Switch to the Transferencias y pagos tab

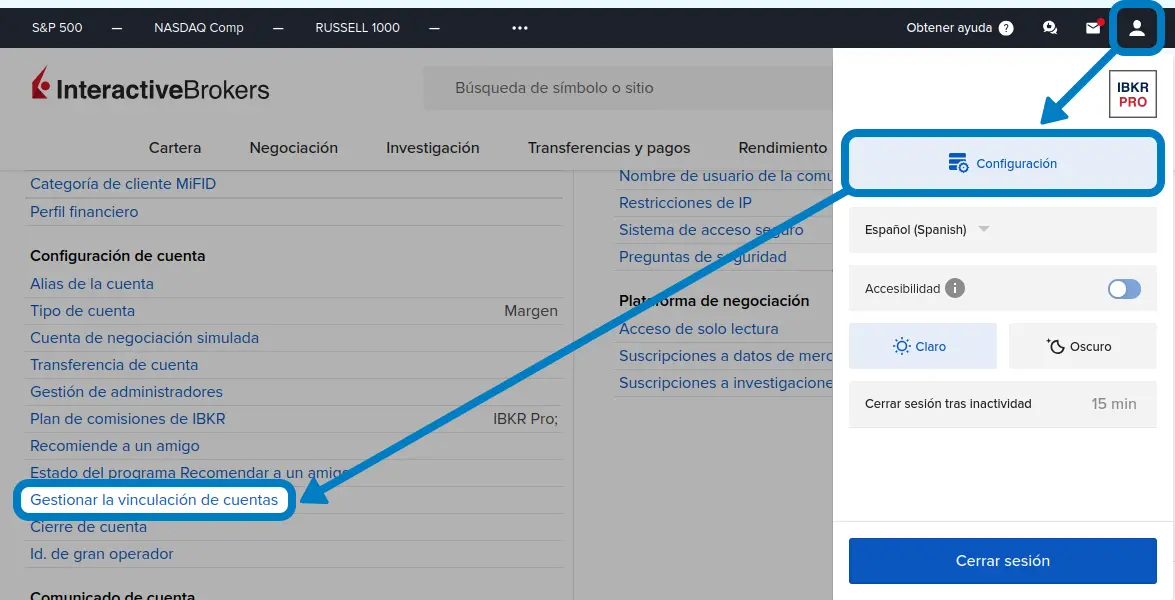[x=609, y=147]
